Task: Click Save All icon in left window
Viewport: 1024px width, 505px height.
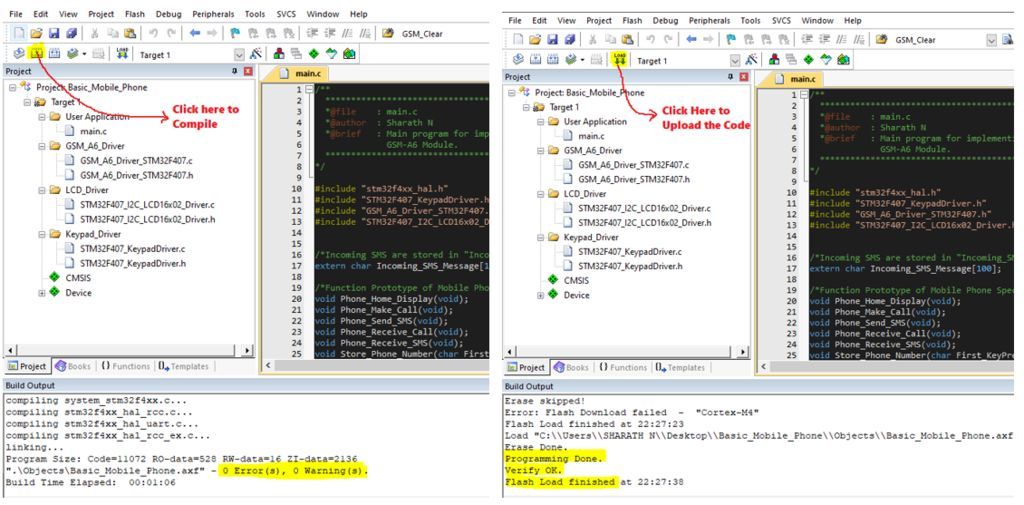Action: click(71, 33)
